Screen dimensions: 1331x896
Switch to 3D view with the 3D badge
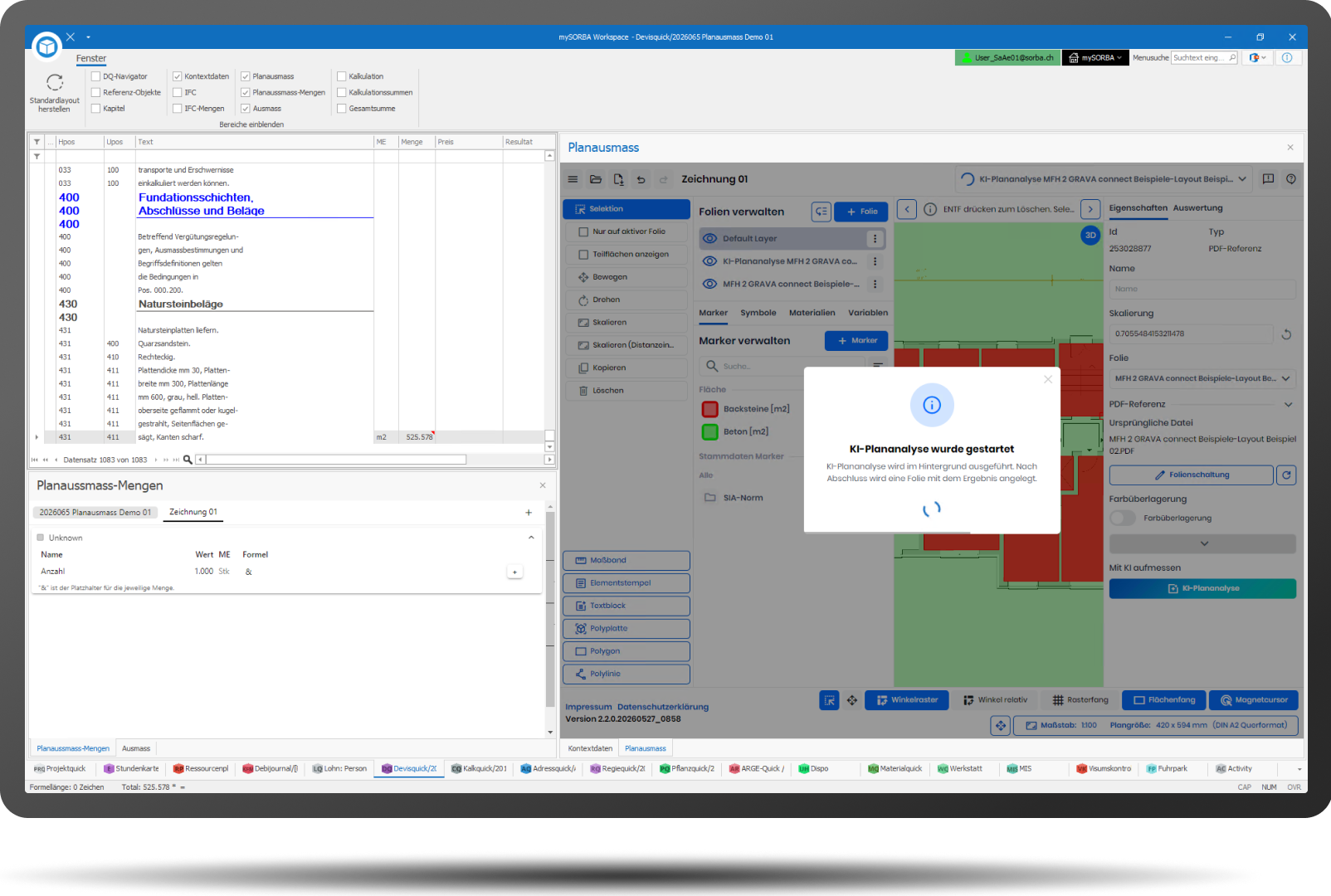1090,236
